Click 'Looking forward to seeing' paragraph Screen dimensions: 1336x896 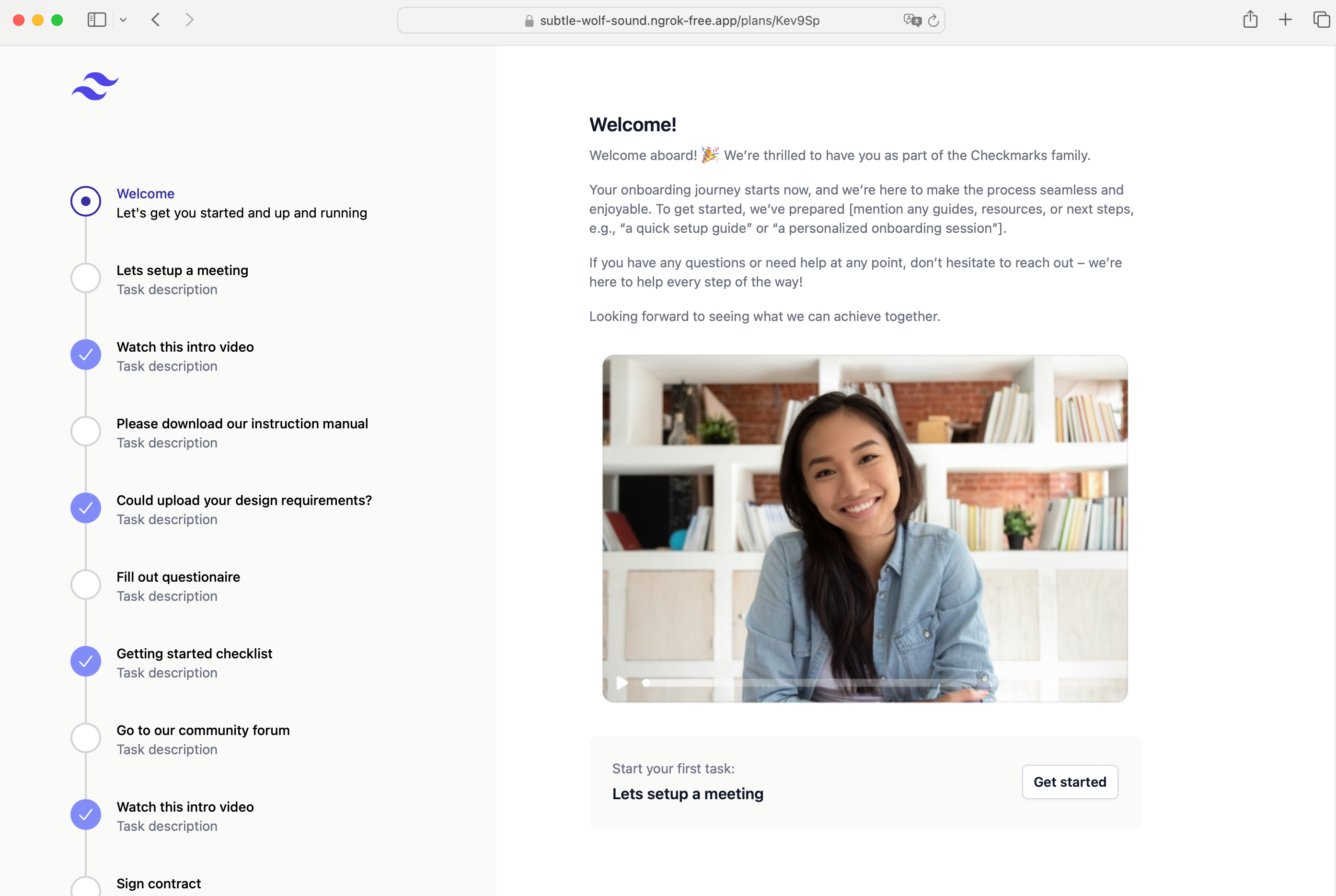(x=765, y=317)
